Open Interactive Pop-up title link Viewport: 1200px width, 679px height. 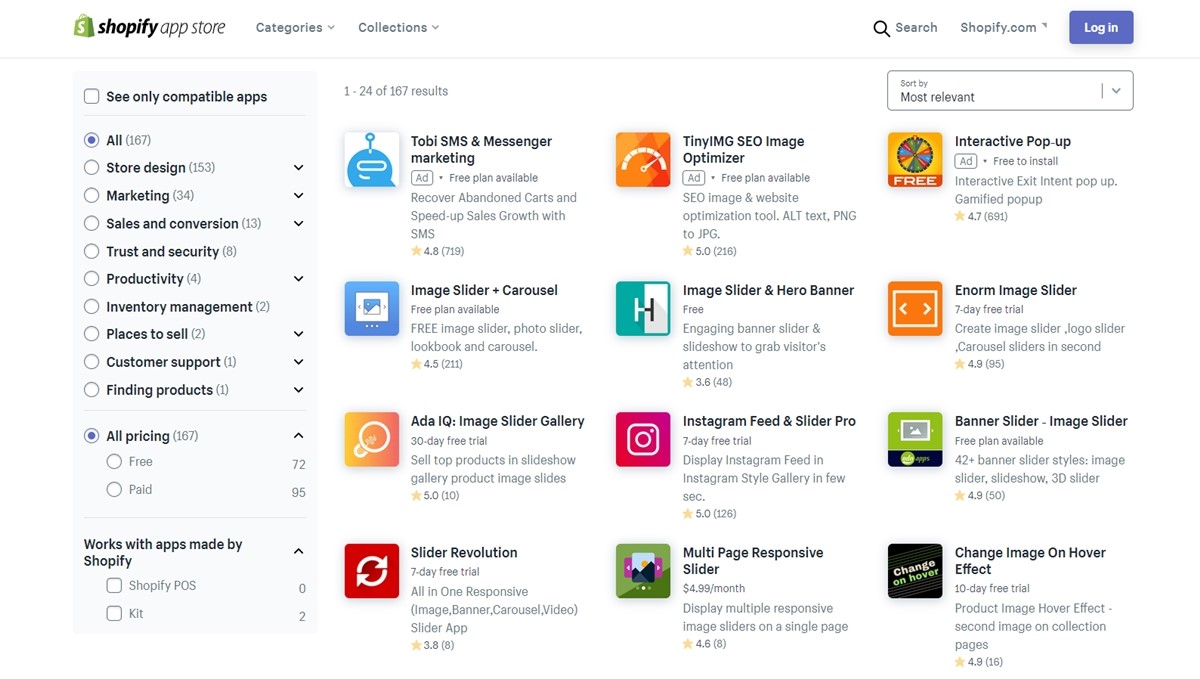click(x=1012, y=142)
